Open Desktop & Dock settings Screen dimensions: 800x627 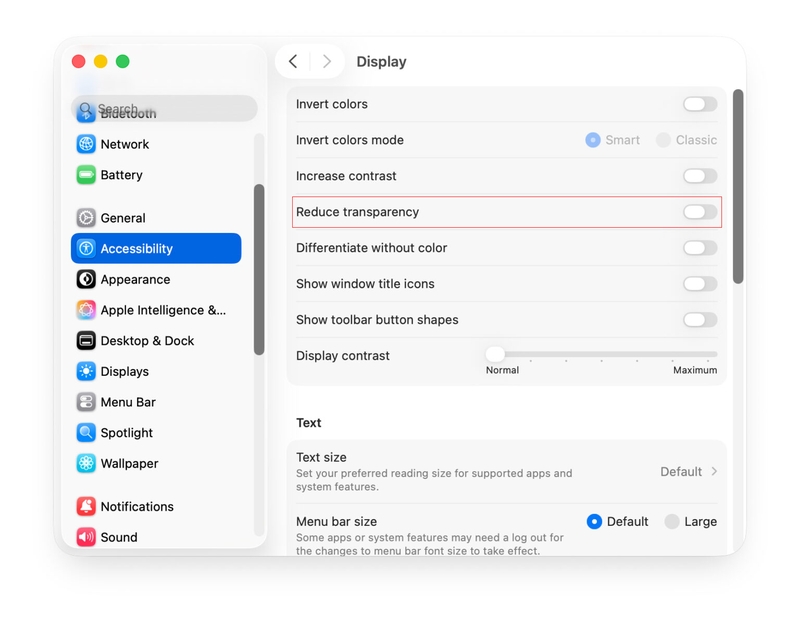click(156, 340)
